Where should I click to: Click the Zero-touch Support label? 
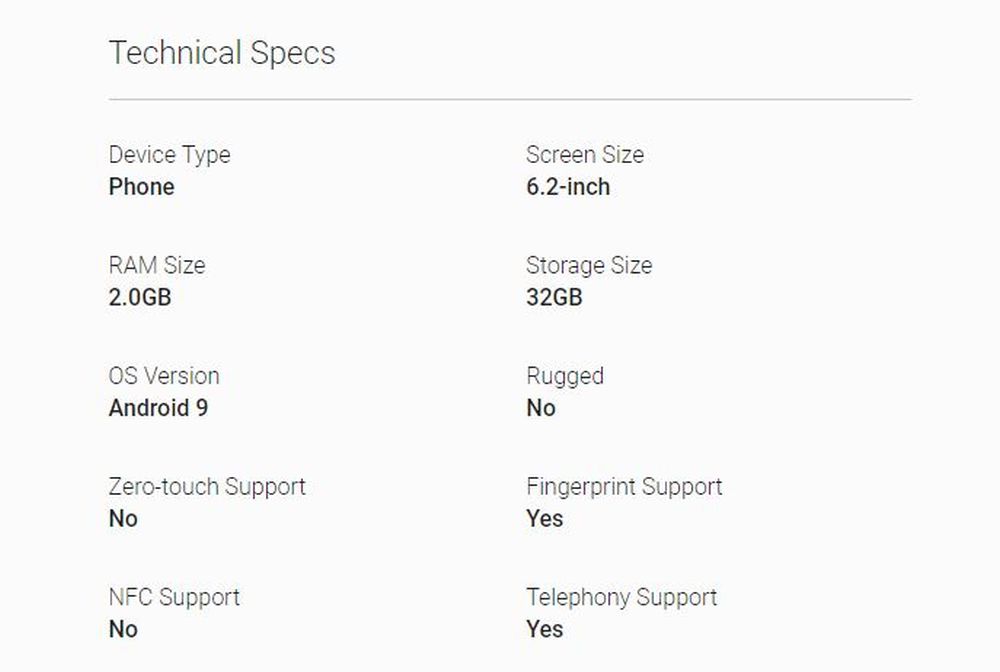point(207,487)
